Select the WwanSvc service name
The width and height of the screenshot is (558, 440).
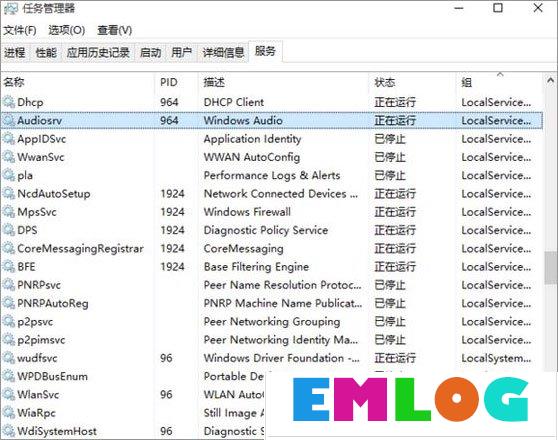point(41,157)
